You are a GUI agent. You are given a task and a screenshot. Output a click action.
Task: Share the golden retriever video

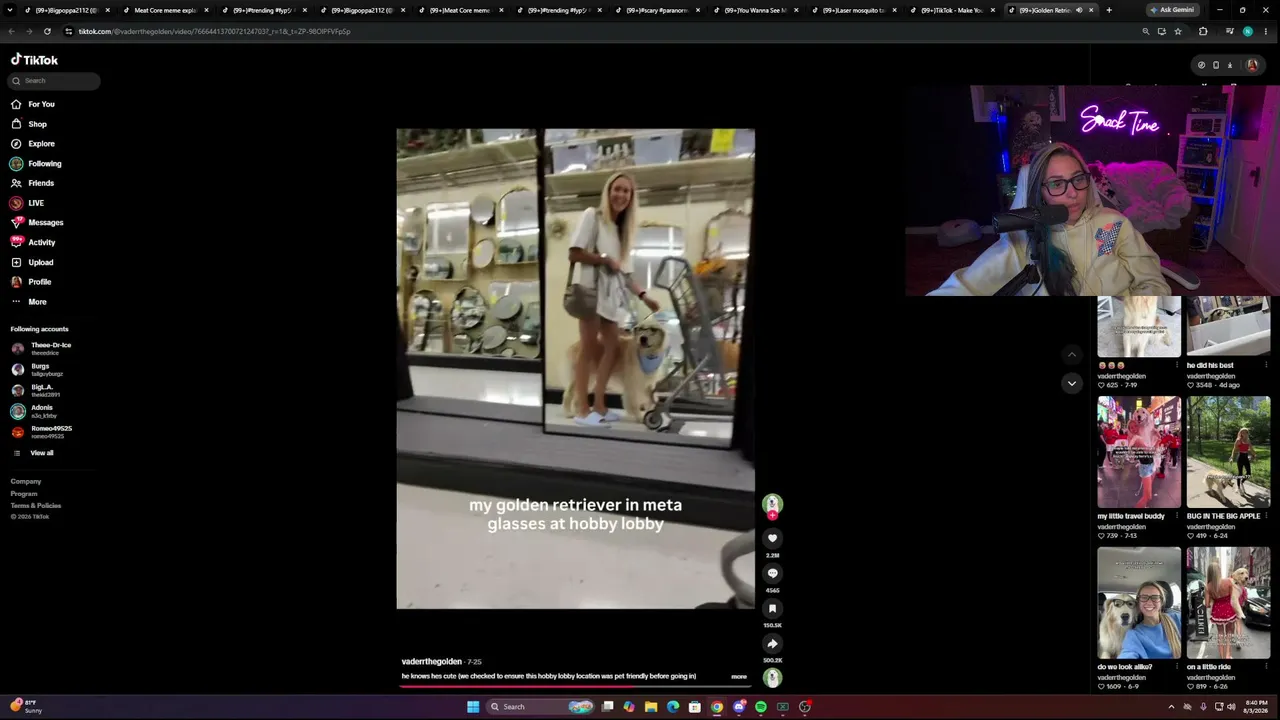click(772, 643)
